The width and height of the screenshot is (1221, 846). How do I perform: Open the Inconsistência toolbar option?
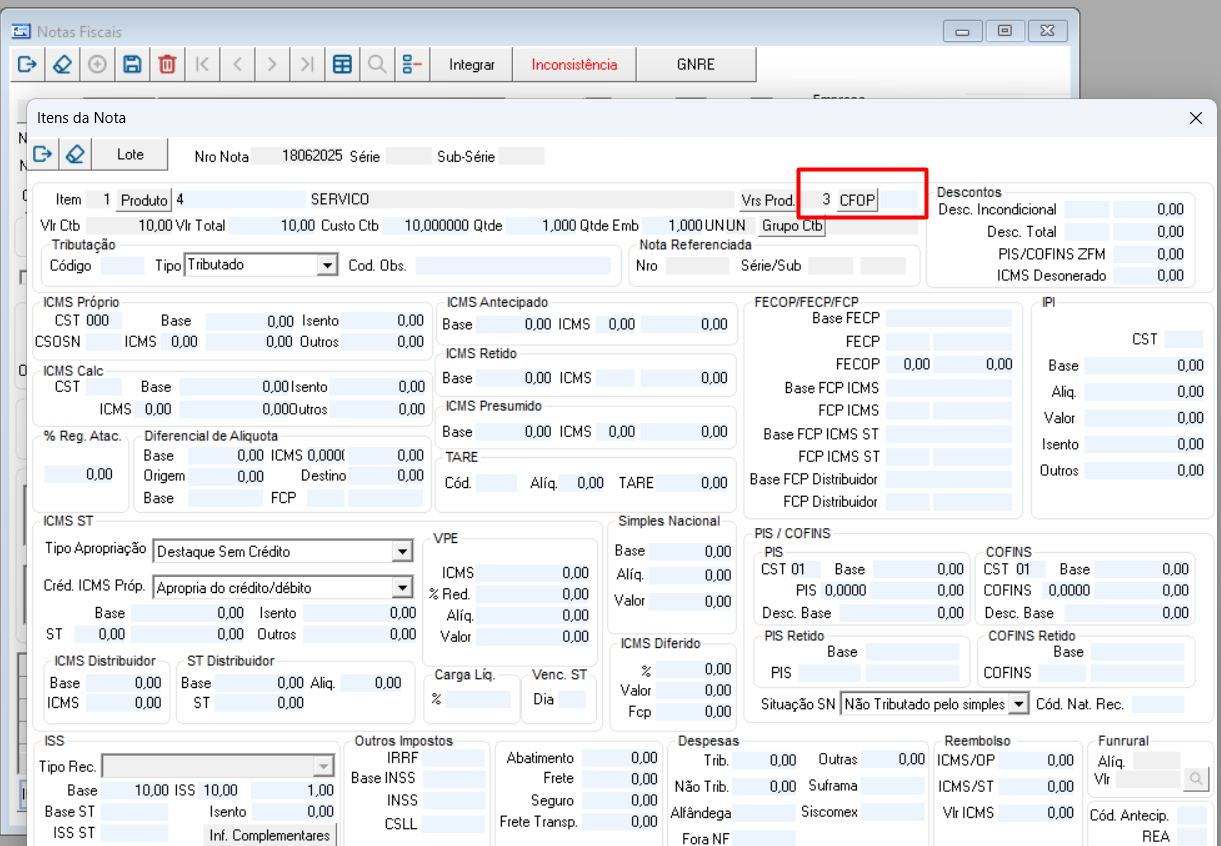point(574,65)
